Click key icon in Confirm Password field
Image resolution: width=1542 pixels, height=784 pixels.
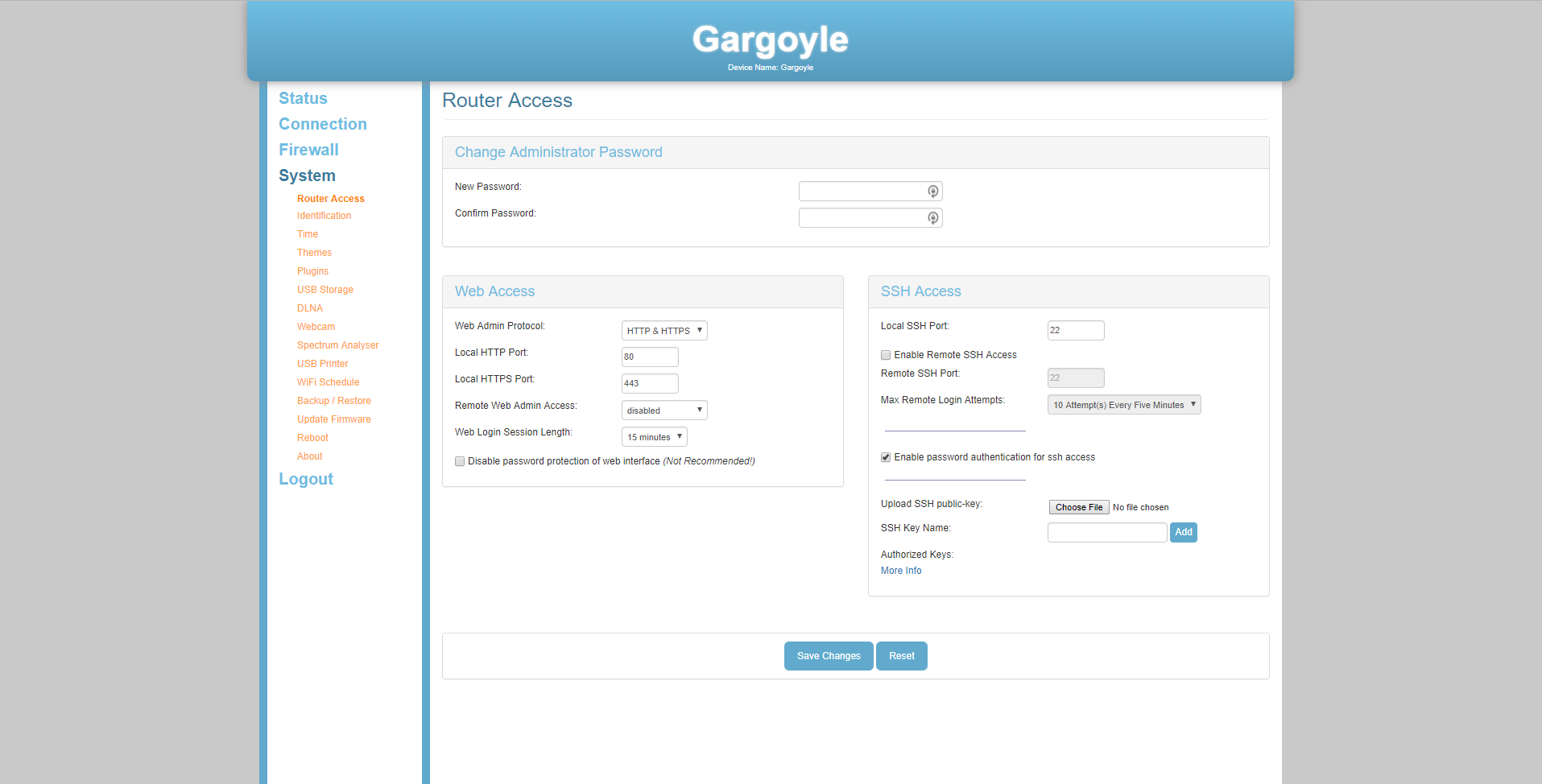932,218
